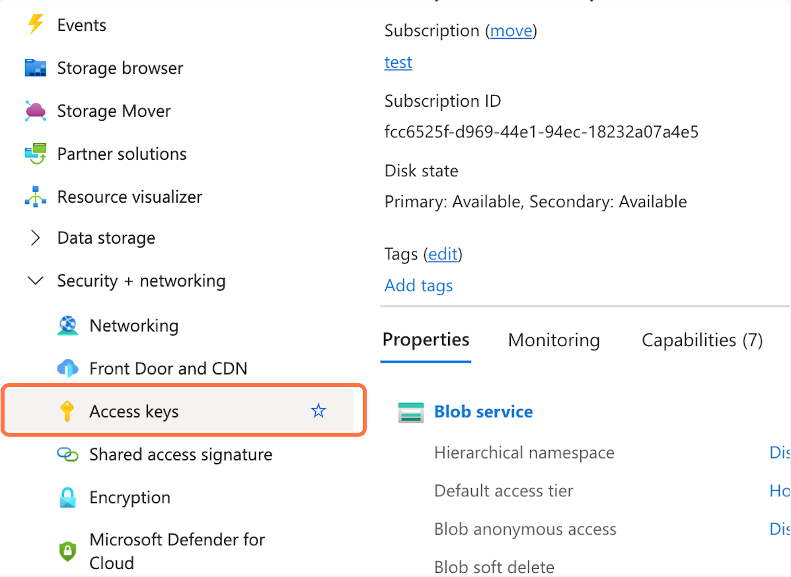Click the Shared access signature icon
Screen dimensions: 791x577
[68, 455]
